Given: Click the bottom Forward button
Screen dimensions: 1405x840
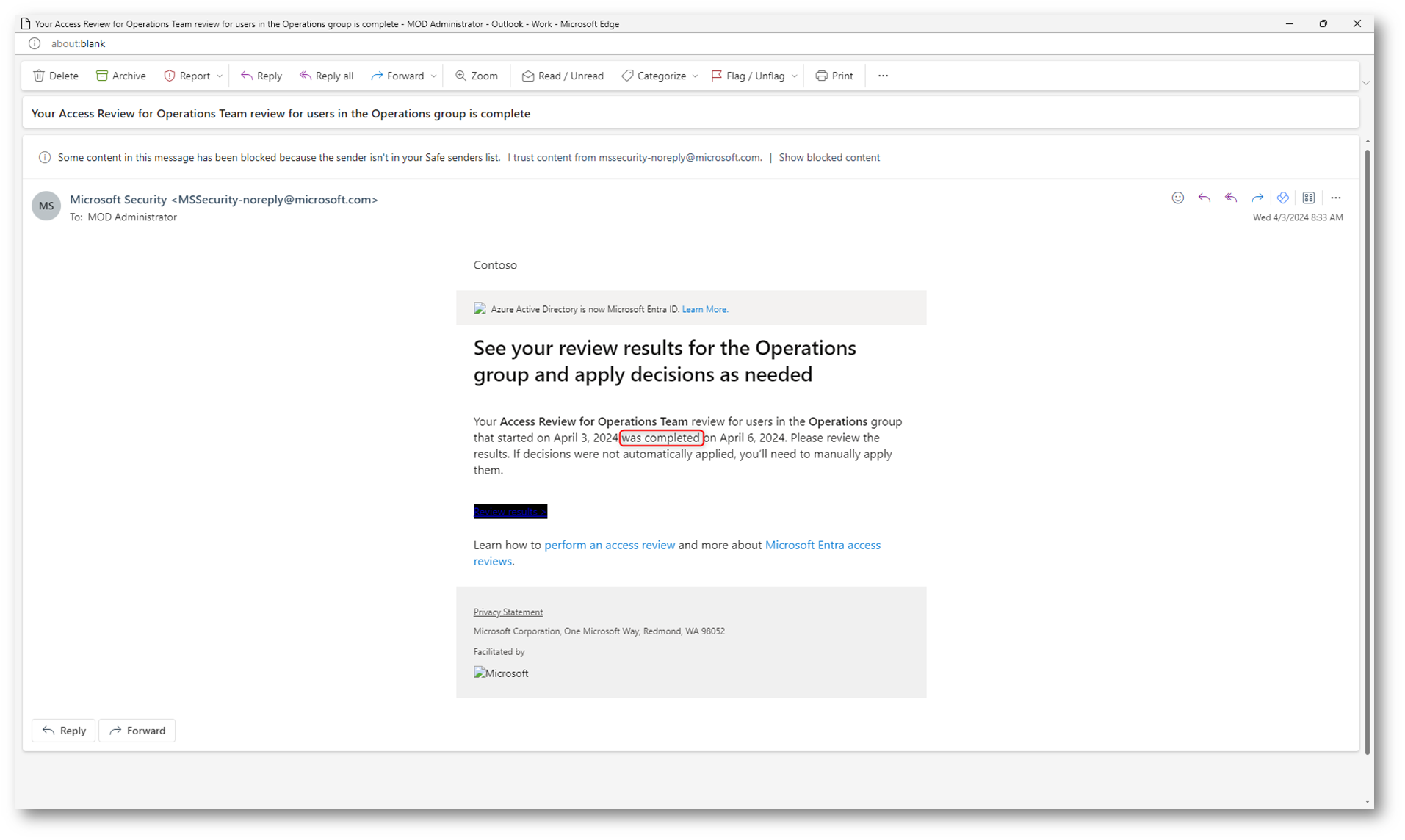Looking at the screenshot, I should 137,731.
